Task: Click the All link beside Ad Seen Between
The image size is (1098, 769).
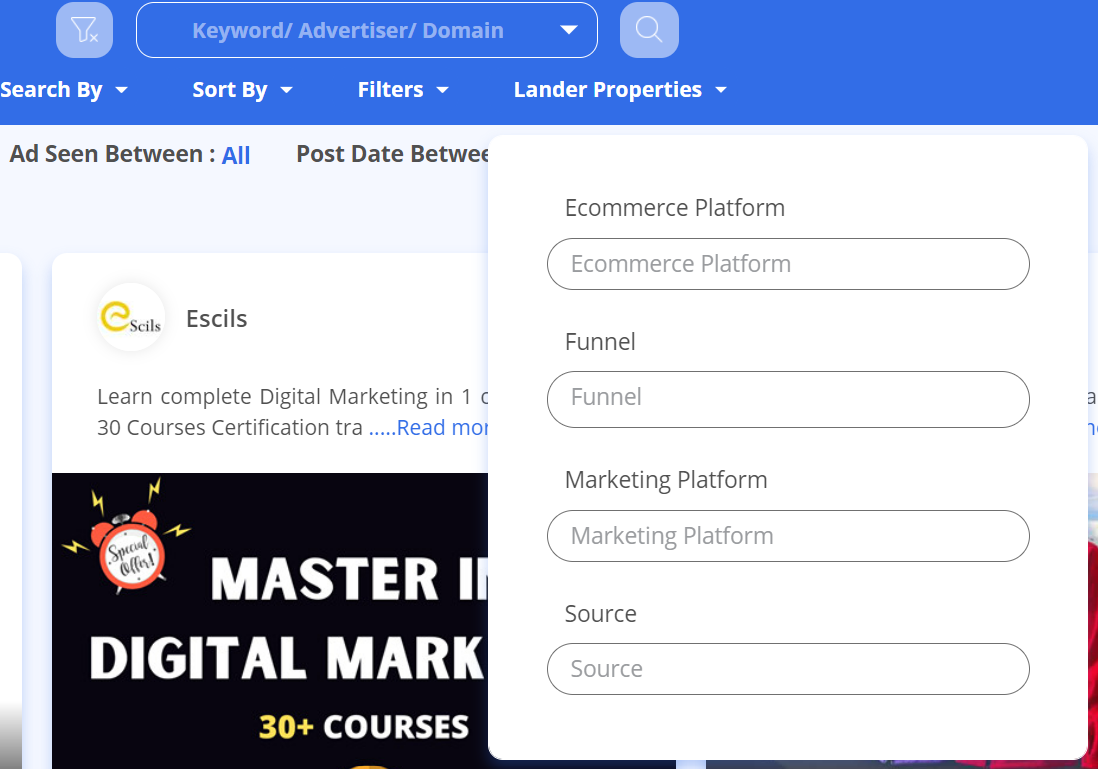Action: coord(236,155)
